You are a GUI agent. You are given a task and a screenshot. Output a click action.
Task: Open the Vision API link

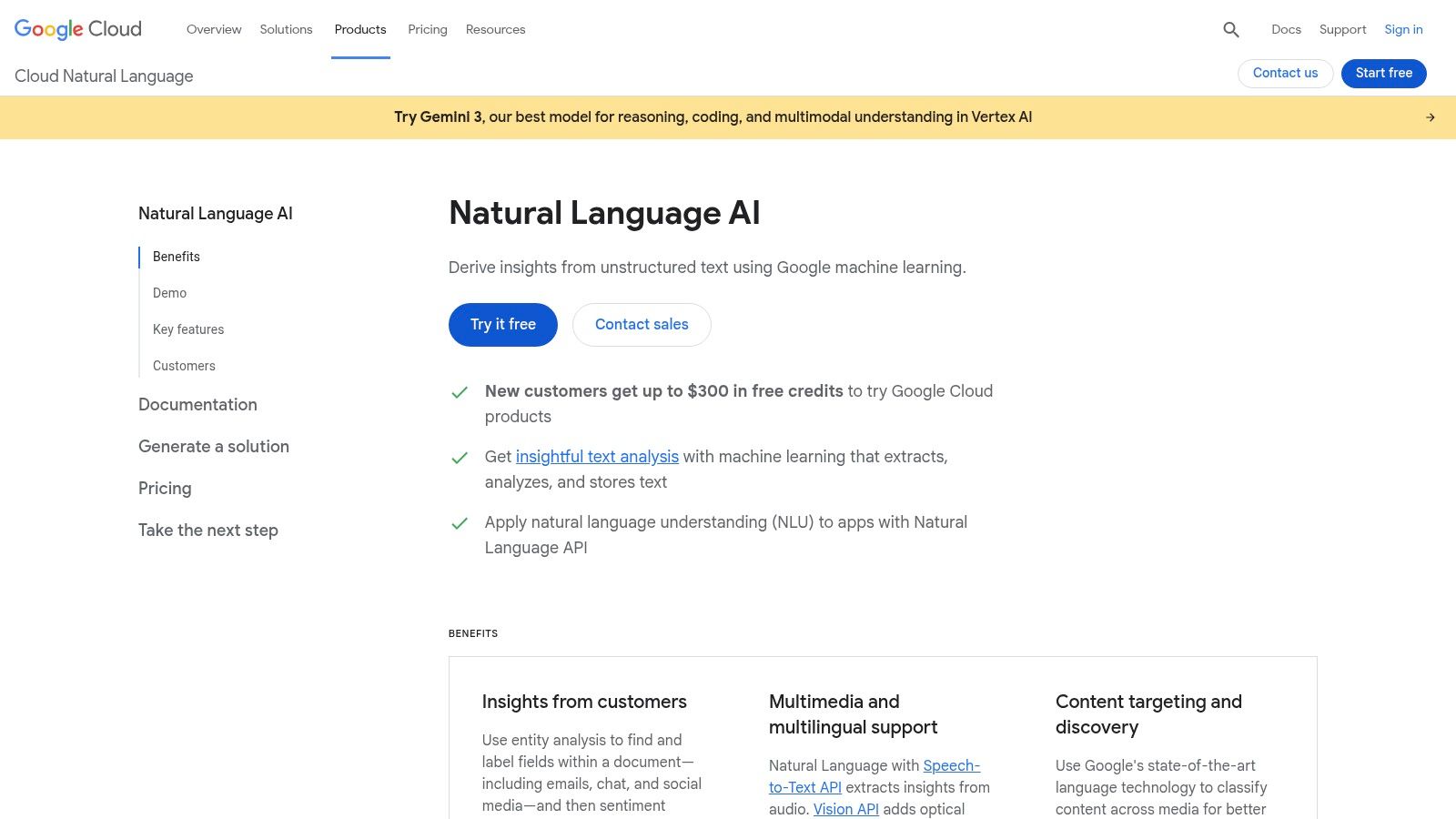click(x=844, y=809)
